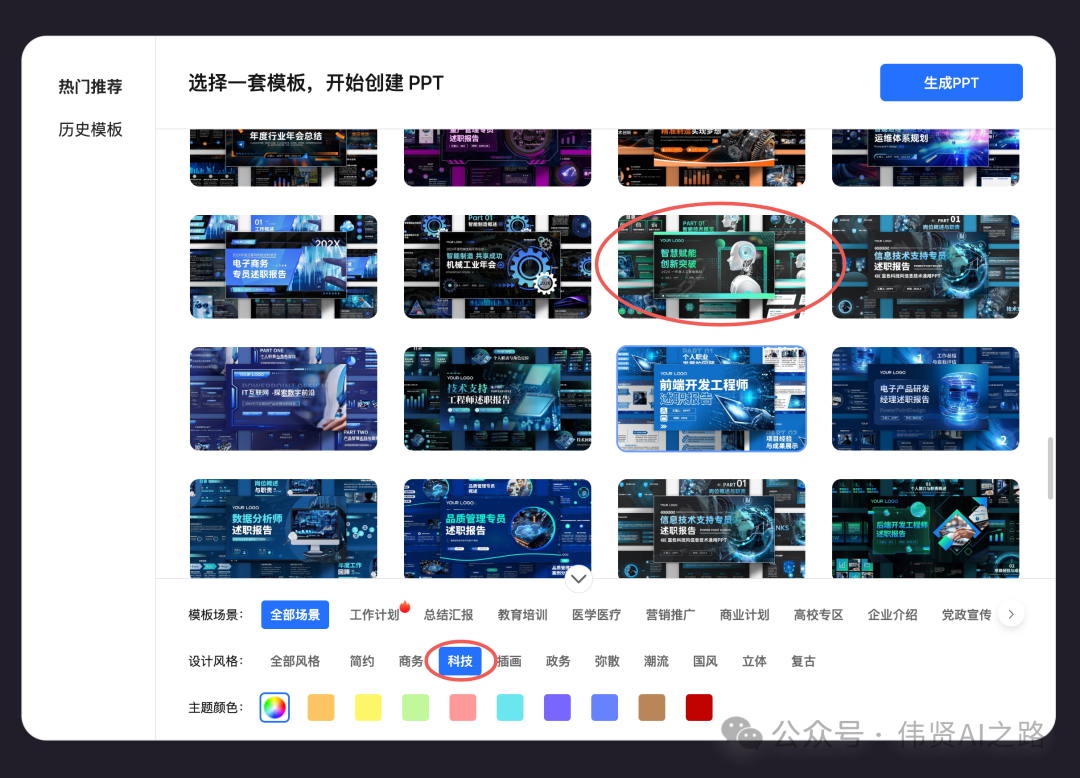Click the 生成PPT button
The width and height of the screenshot is (1080, 778).
pos(951,83)
